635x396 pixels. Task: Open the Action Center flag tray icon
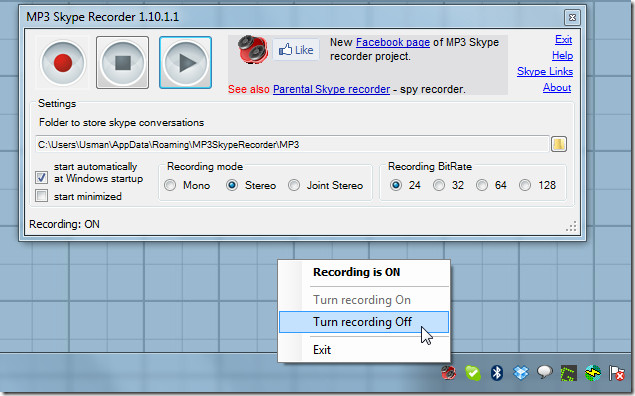click(x=617, y=373)
